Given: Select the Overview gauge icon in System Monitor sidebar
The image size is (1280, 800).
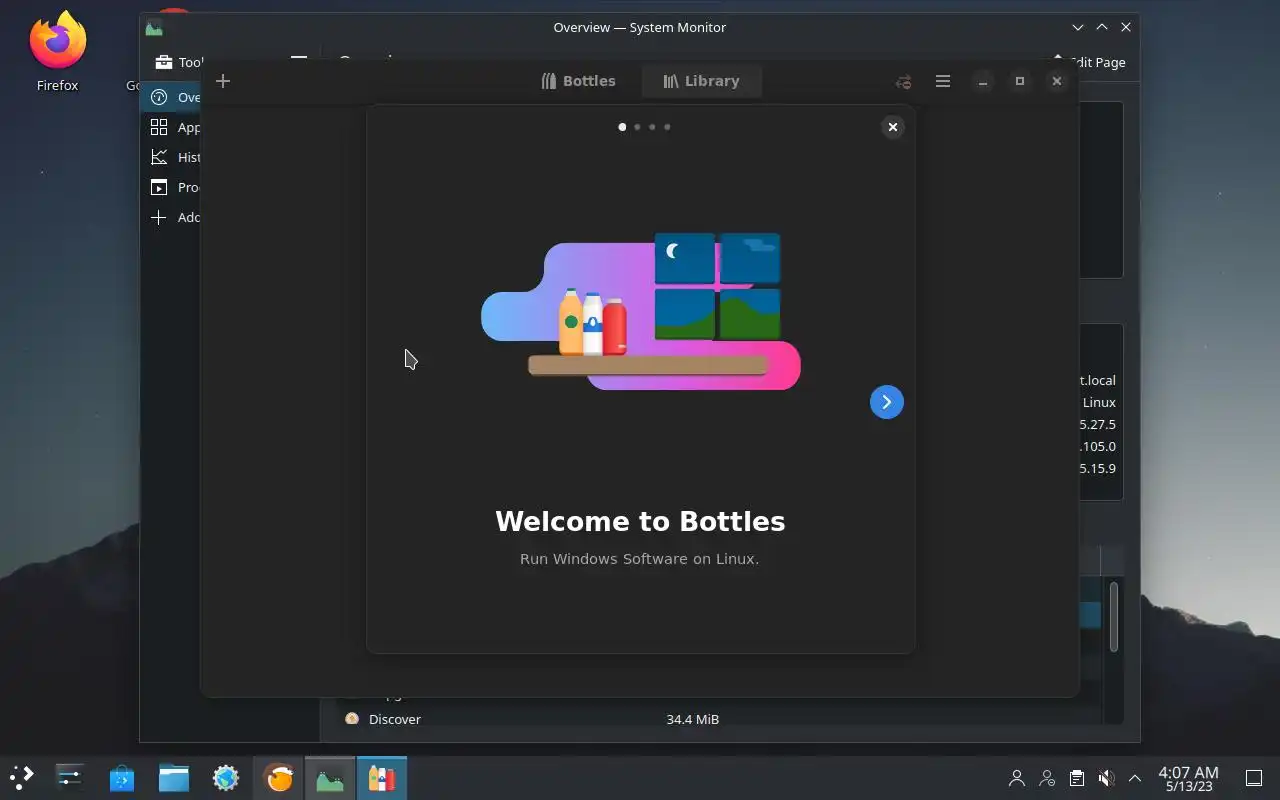Looking at the screenshot, I should click(158, 97).
